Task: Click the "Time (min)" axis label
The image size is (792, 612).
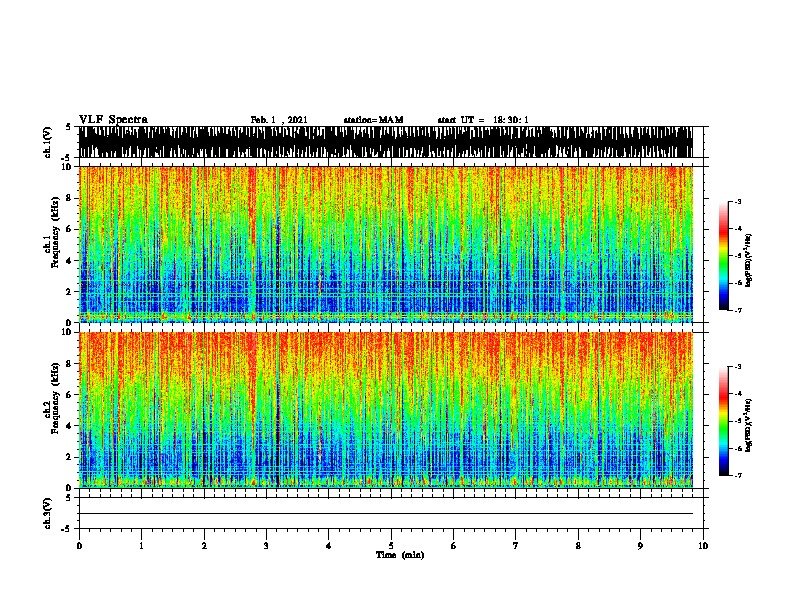Action: click(400, 555)
